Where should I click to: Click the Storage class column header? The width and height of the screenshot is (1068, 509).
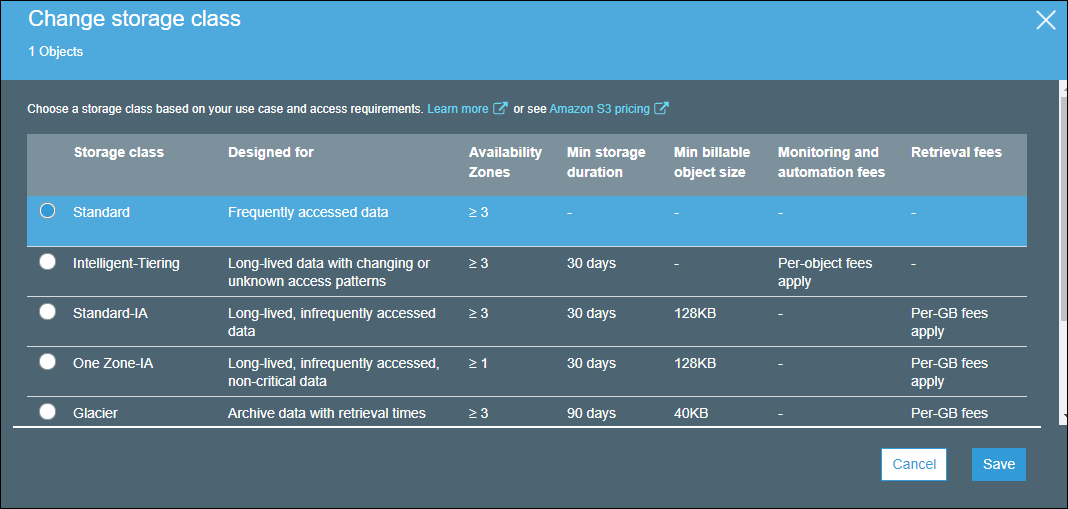119,153
